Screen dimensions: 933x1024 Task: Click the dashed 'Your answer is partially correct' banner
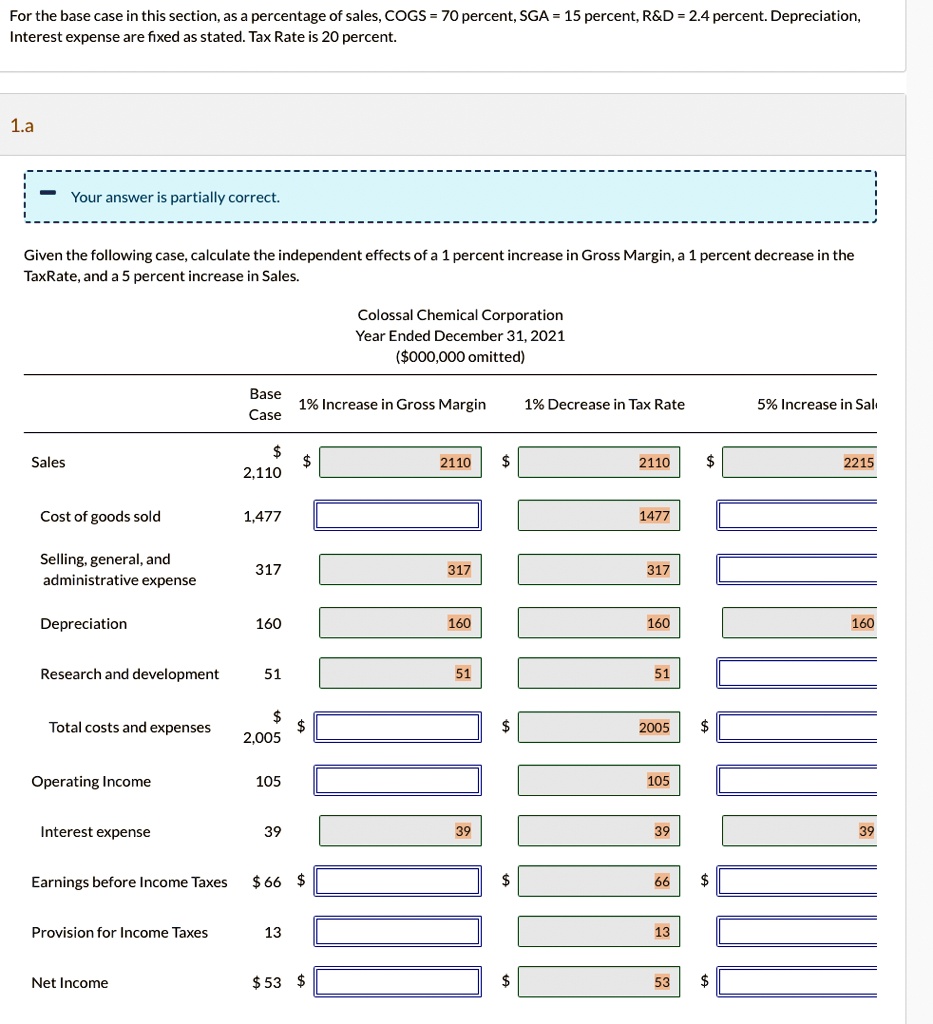pyautogui.click(x=450, y=196)
